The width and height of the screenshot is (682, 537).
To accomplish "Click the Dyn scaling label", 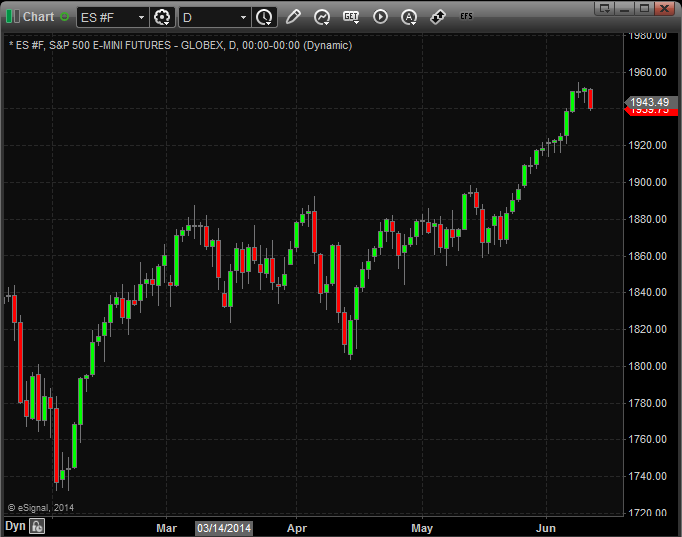I will point(15,526).
